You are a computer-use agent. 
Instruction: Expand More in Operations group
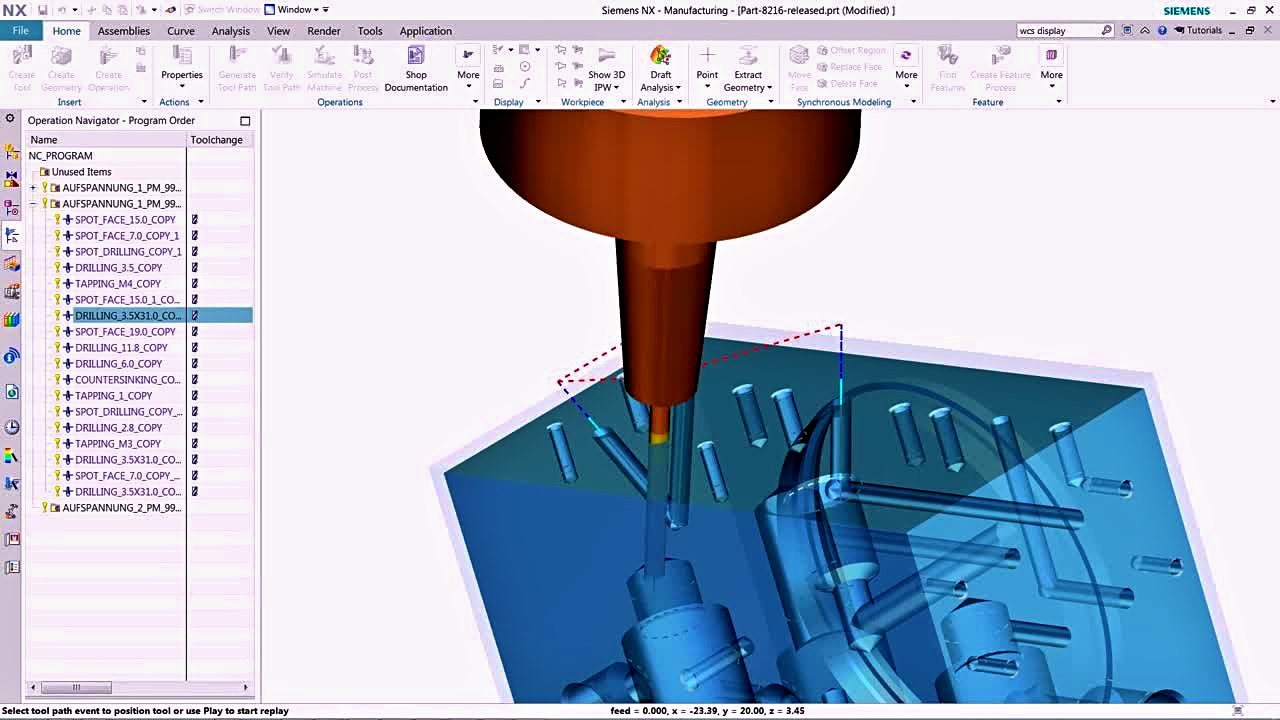click(x=468, y=68)
